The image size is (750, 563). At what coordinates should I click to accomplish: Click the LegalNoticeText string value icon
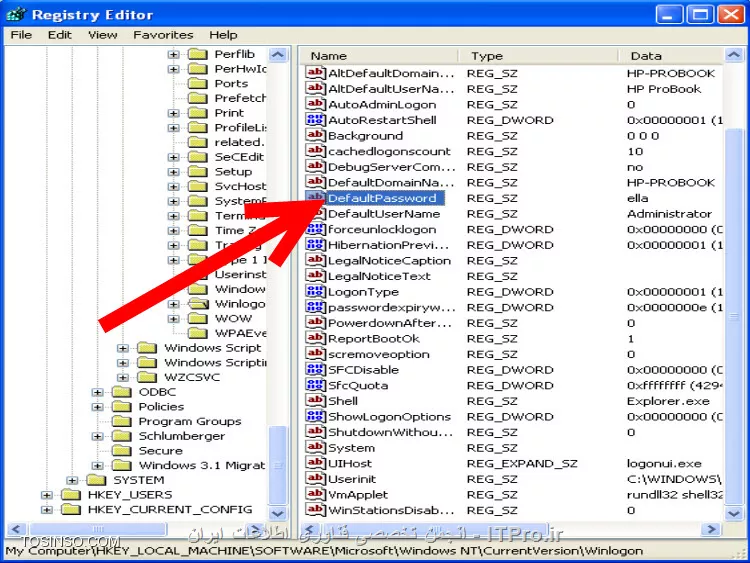click(x=315, y=276)
